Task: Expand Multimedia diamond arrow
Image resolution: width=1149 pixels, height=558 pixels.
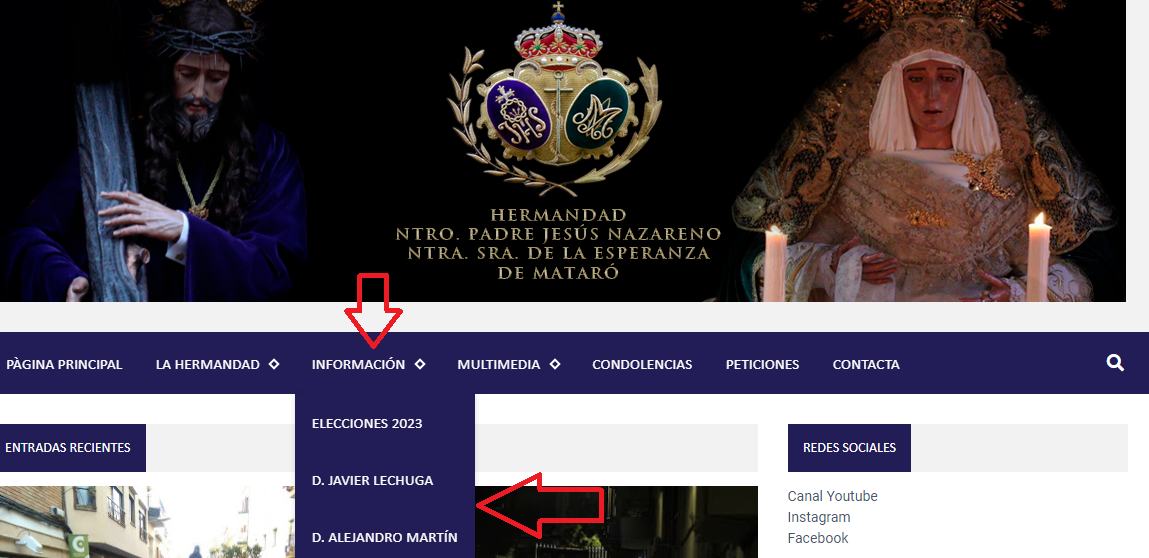Action: [555, 364]
